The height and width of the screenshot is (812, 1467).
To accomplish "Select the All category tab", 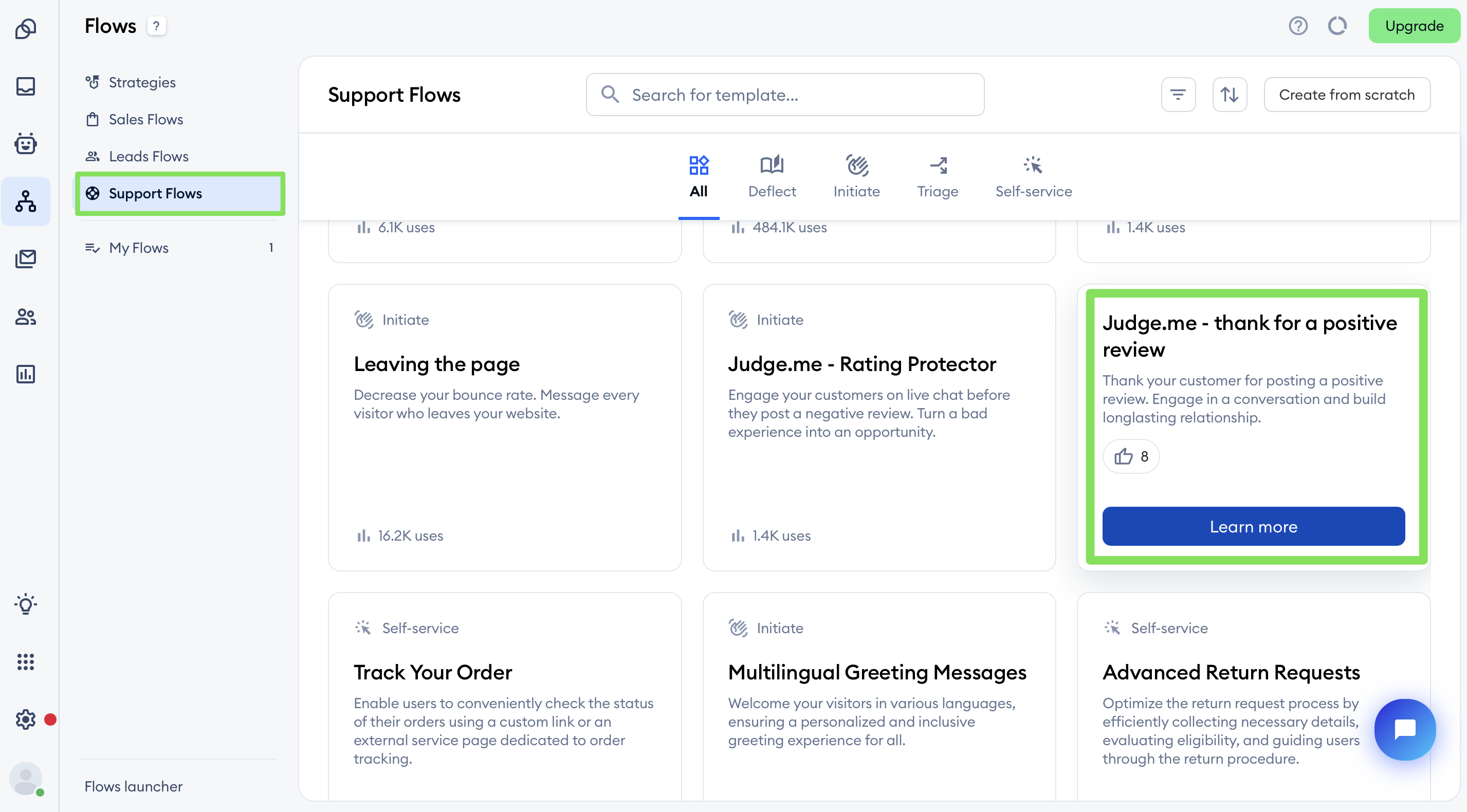I will (698, 177).
